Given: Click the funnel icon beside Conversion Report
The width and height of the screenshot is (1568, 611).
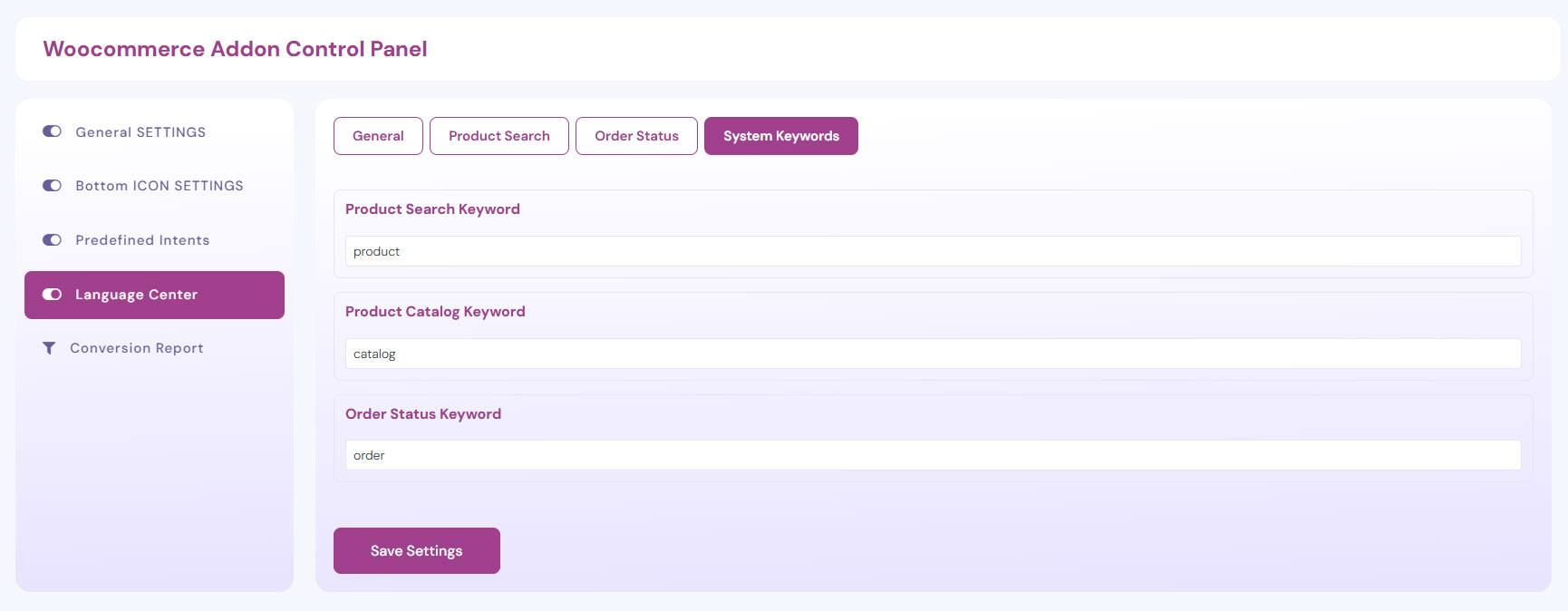Looking at the screenshot, I should [49, 348].
